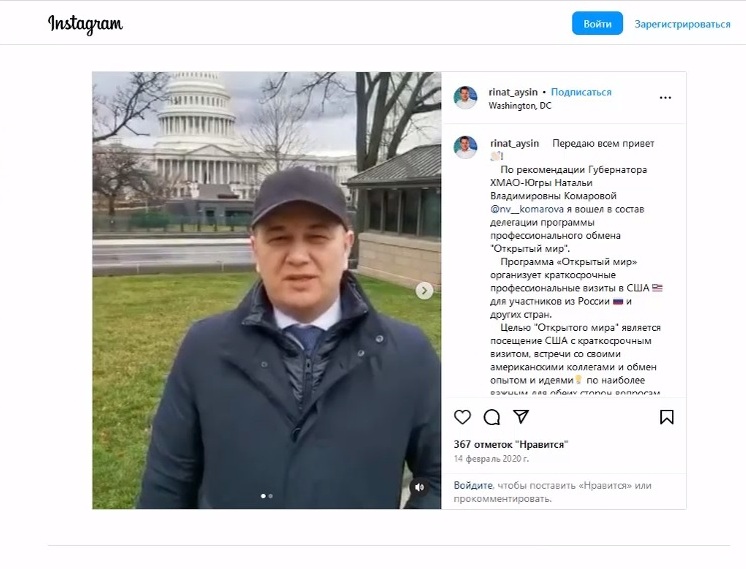
Task: Click the Зарегистрироваться sign-up link
Action: tap(682, 24)
